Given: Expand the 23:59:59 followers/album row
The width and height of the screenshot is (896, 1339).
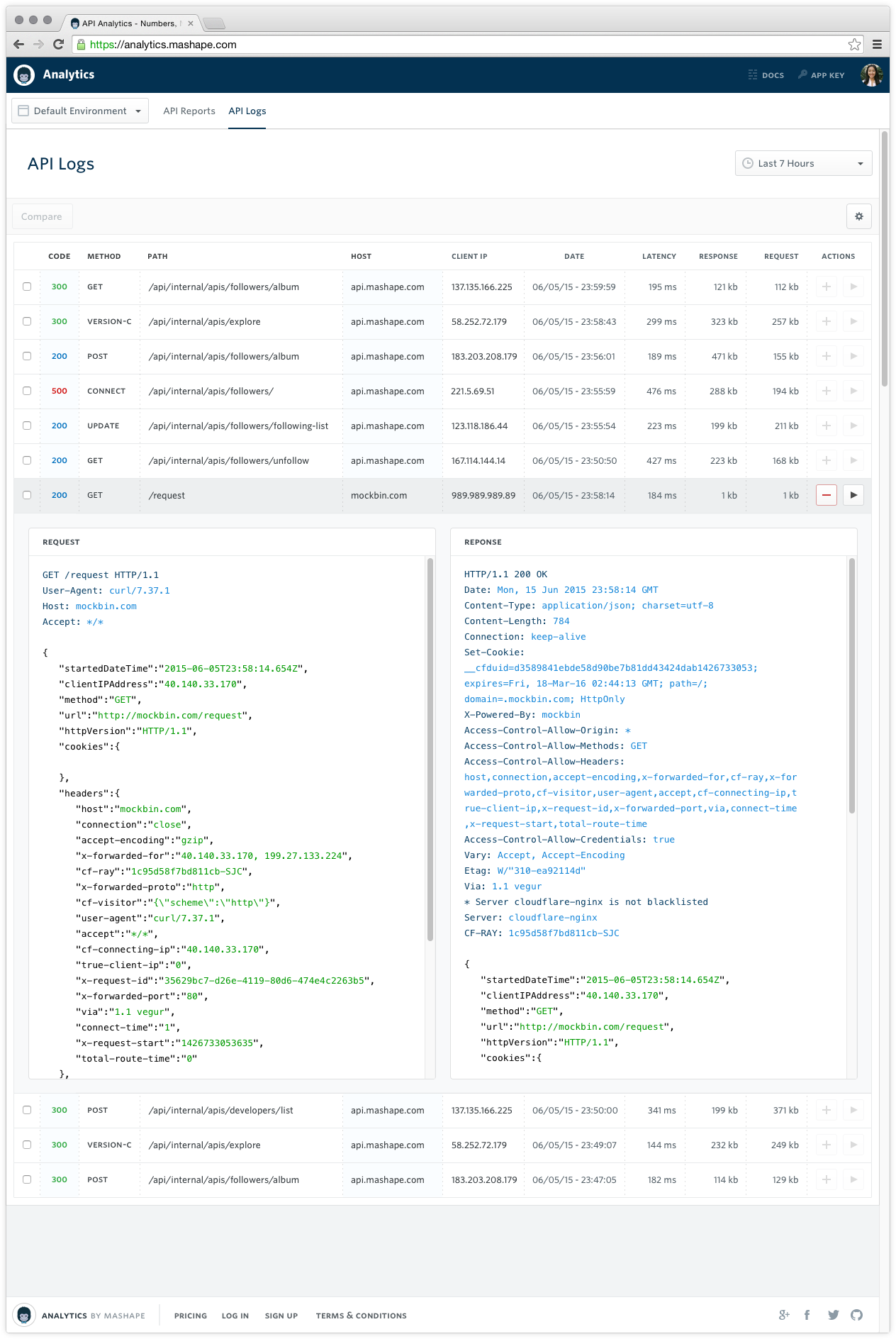Looking at the screenshot, I should tap(827, 287).
